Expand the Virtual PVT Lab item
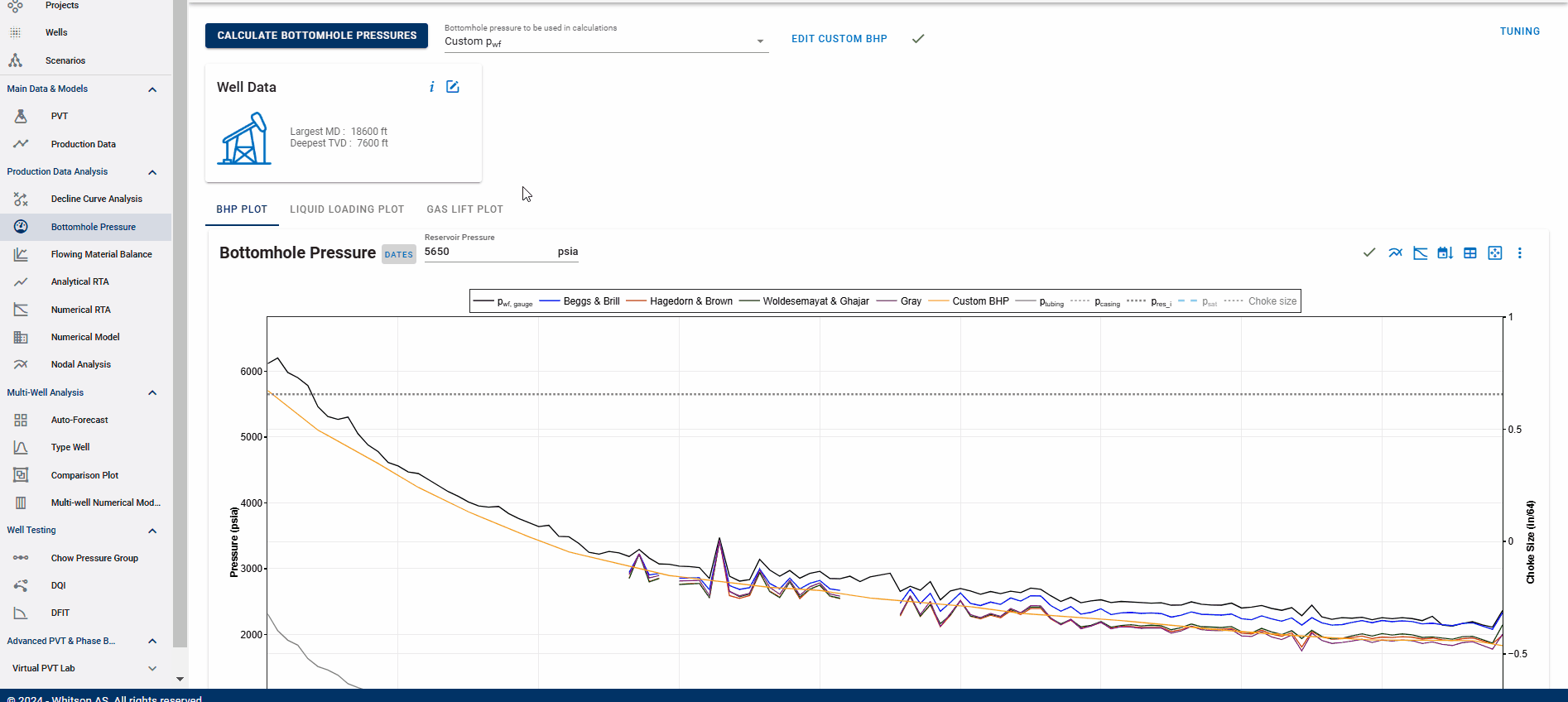This screenshot has width=1568, height=702. pyautogui.click(x=152, y=668)
